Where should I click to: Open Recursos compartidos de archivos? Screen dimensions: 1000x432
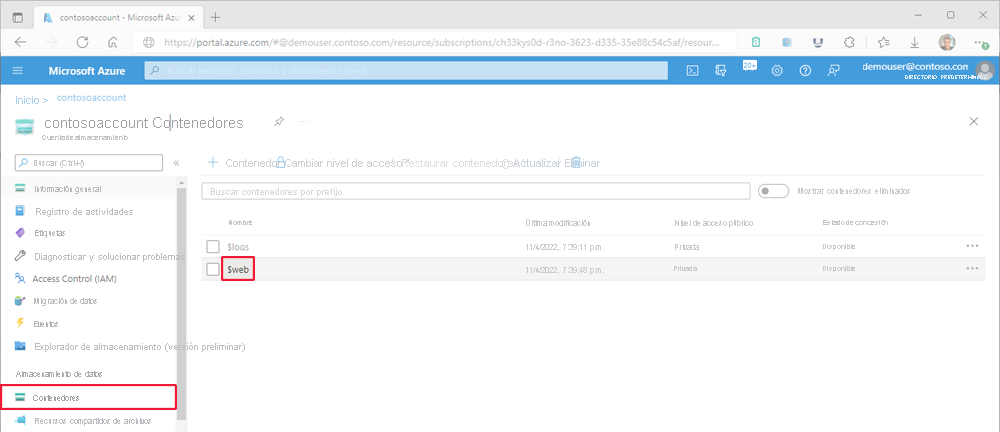coord(83,421)
